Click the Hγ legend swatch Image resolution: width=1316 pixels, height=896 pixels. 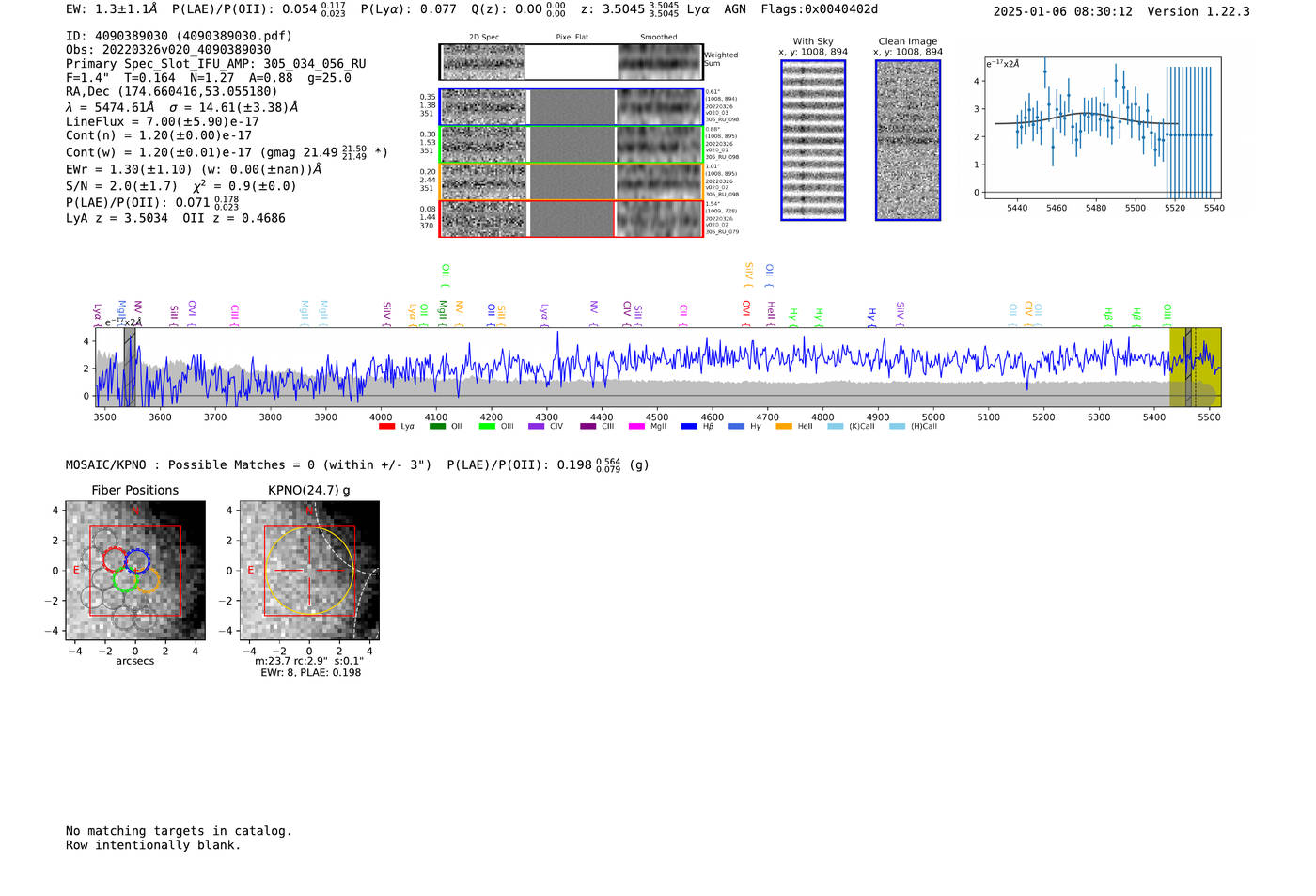(736, 427)
